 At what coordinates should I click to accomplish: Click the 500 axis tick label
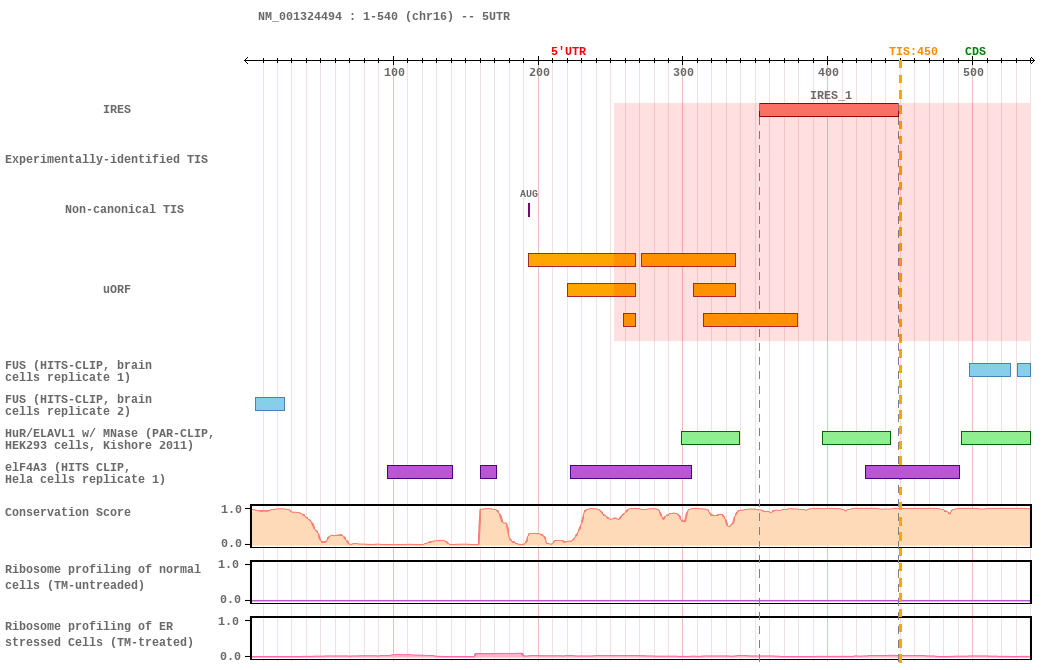(x=973, y=72)
